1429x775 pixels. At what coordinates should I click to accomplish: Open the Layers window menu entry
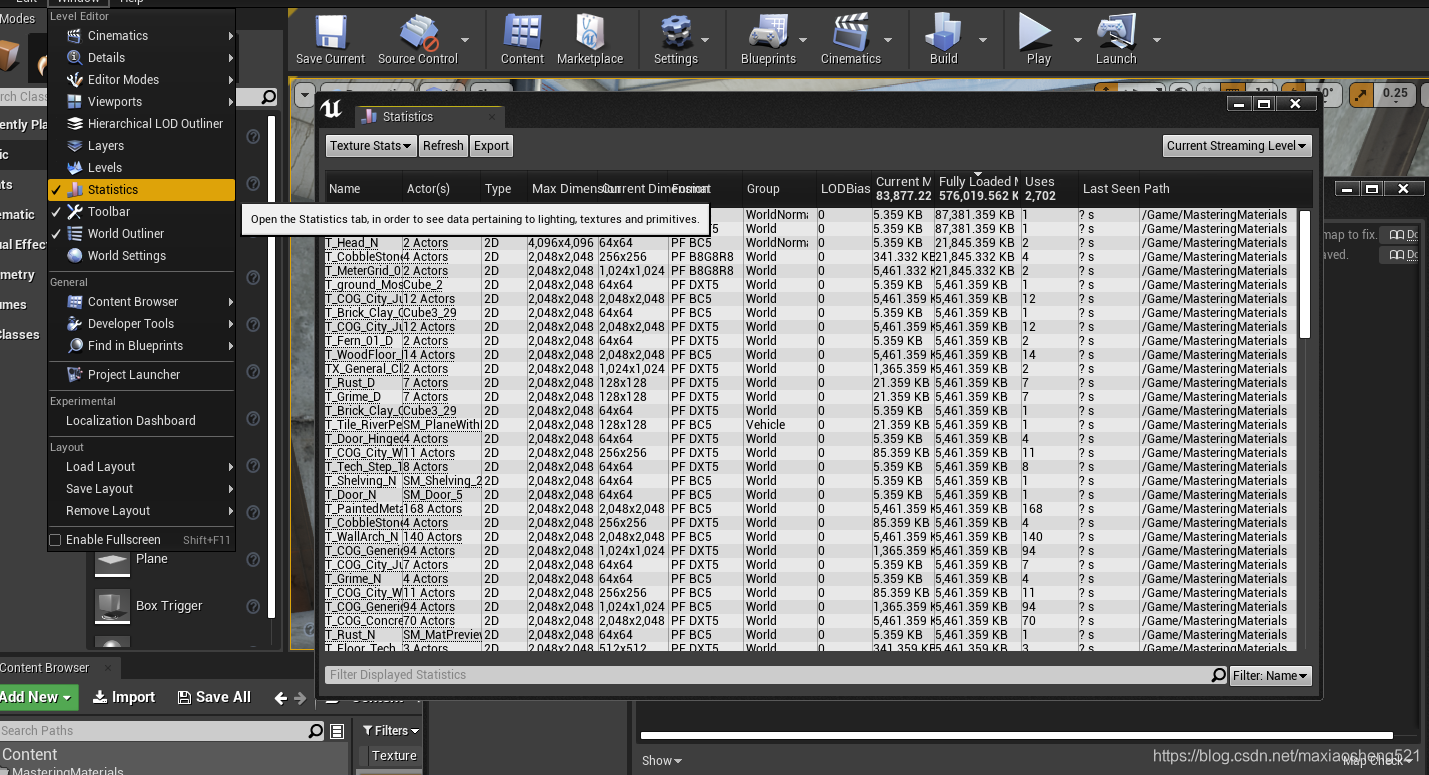tap(142, 146)
